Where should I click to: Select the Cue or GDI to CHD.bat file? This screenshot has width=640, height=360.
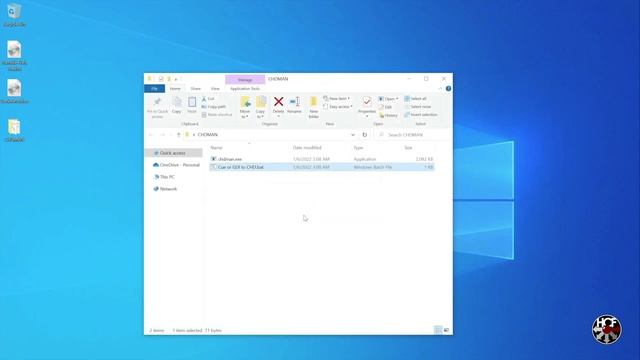(322, 167)
